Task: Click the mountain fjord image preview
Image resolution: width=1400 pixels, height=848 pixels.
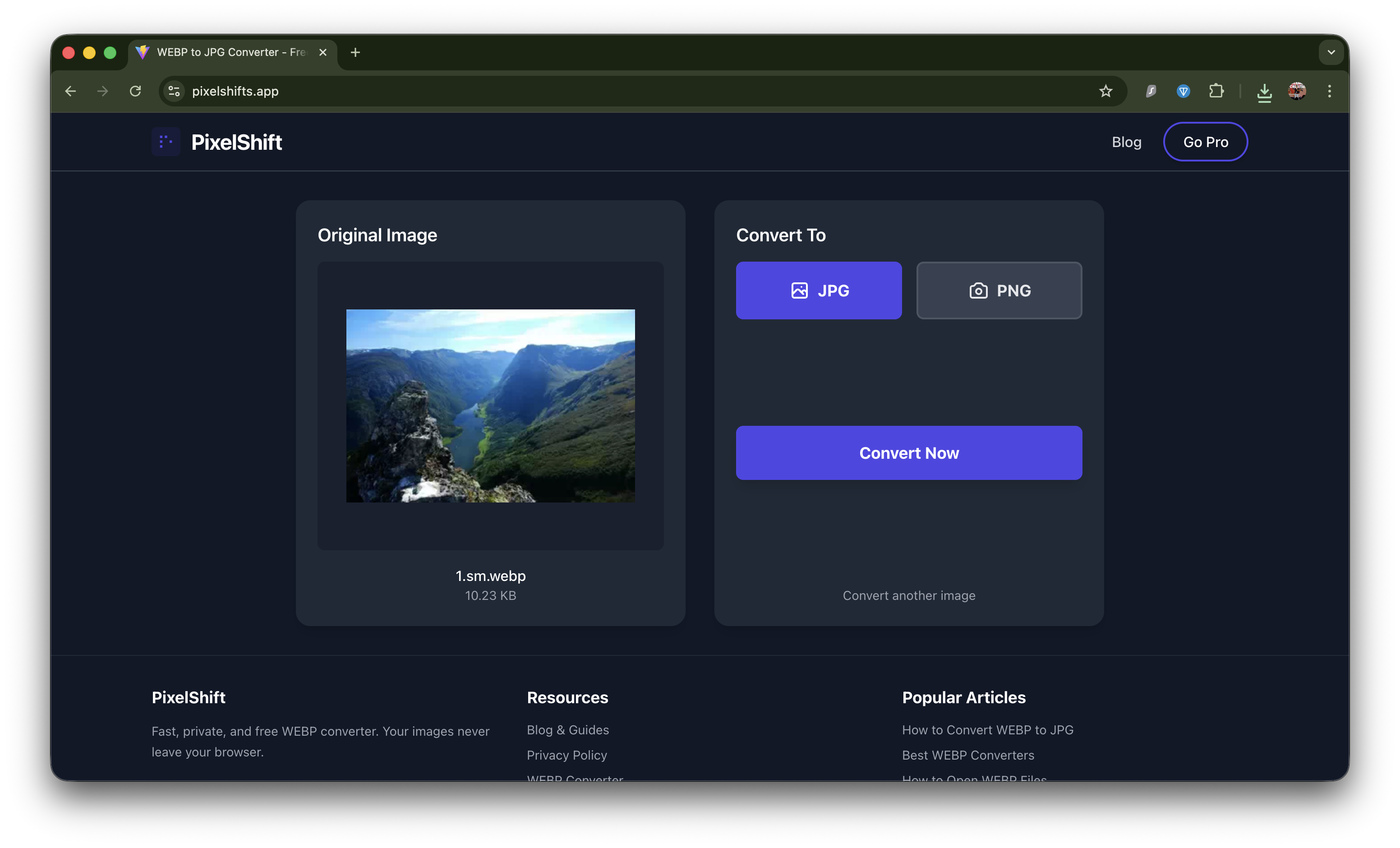Action: 490,406
